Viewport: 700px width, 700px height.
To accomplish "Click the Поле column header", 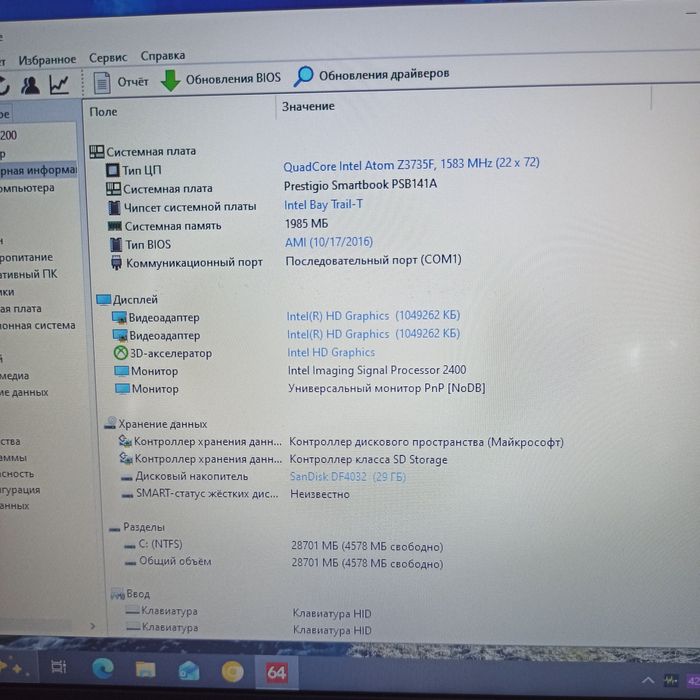I will (104, 112).
